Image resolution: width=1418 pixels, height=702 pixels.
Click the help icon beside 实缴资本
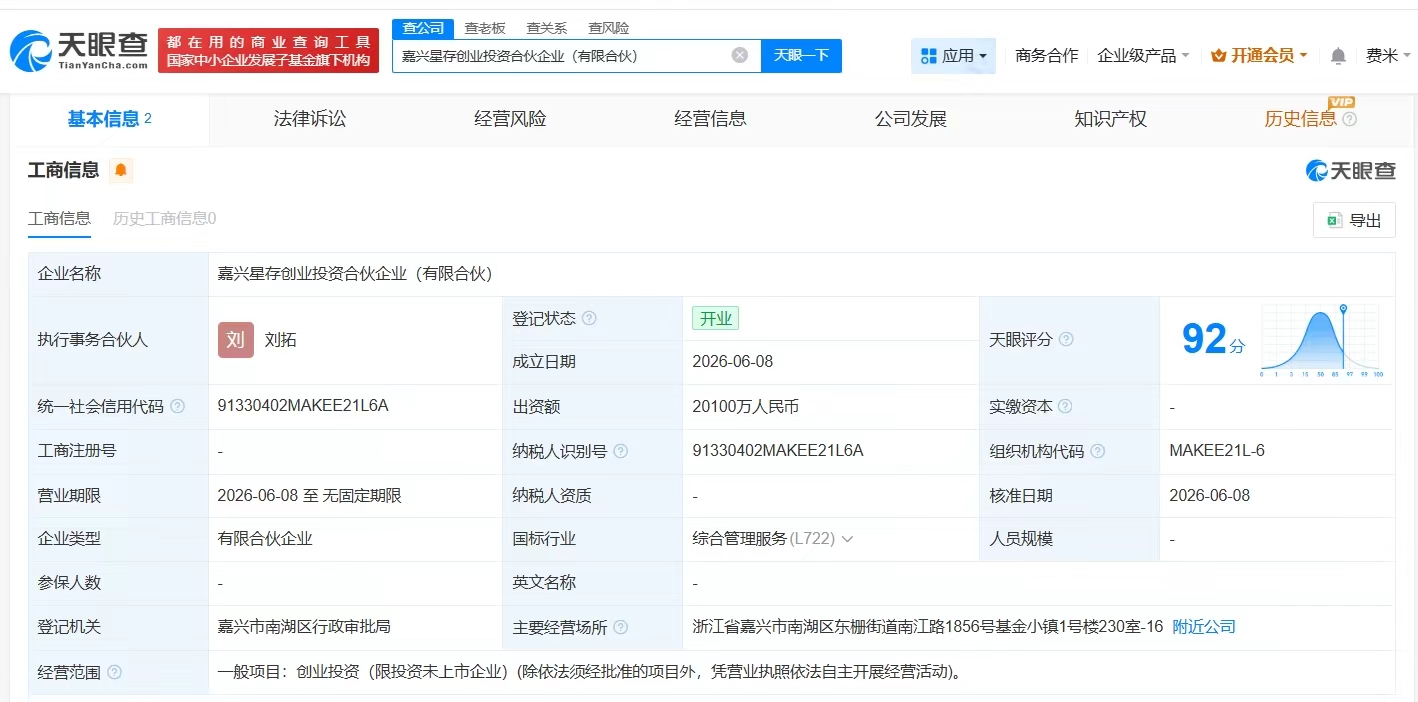pos(1065,406)
